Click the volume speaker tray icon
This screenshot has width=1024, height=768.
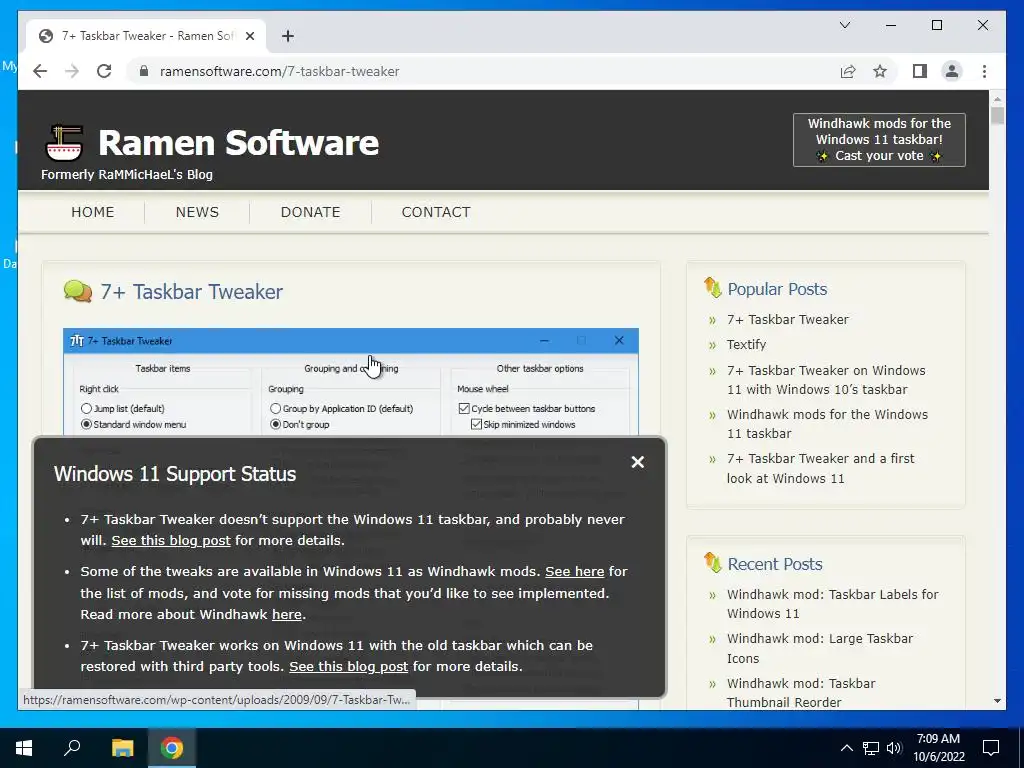click(894, 748)
